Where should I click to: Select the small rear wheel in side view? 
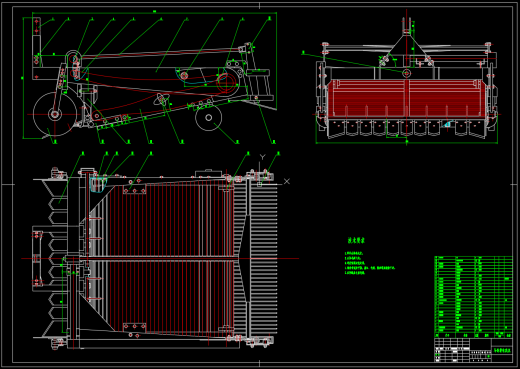pos(209,118)
